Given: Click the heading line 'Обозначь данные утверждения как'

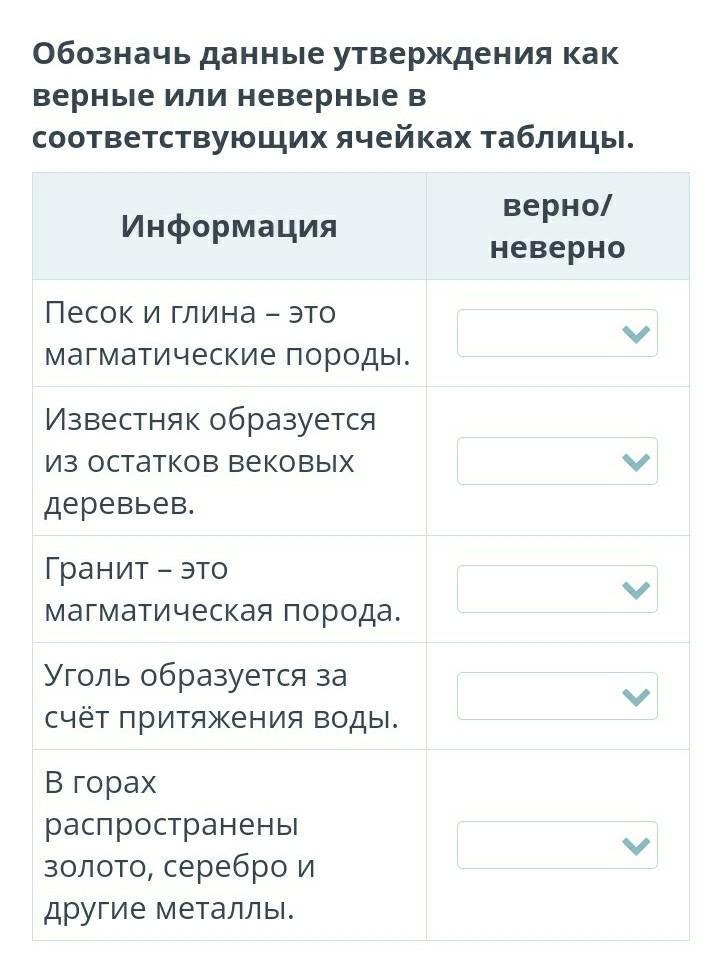Looking at the screenshot, I should pos(325,55).
